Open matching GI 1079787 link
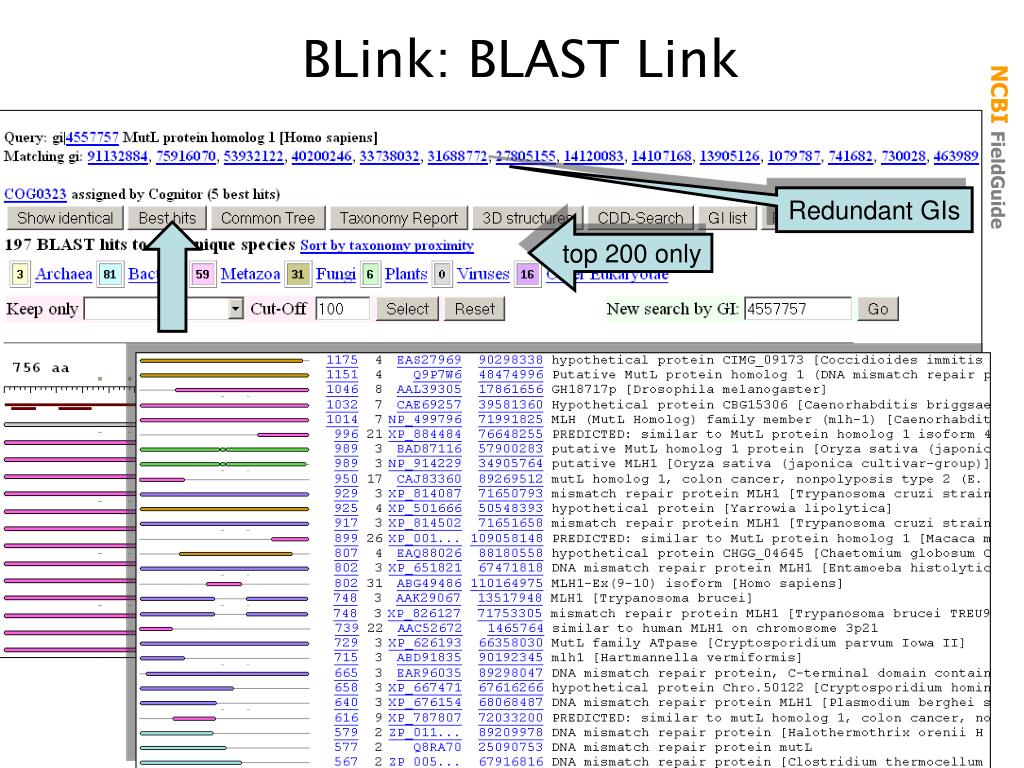This screenshot has height=768, width=1024. click(793, 157)
